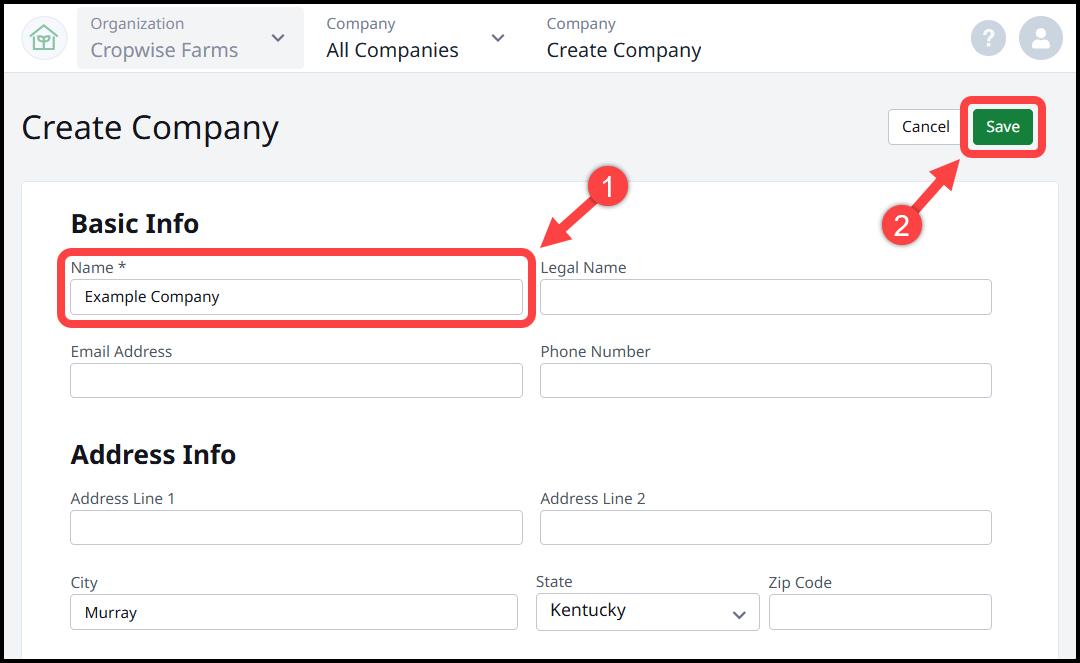The image size is (1080, 663).
Task: Click the Name field containing Example Company
Action: coord(296,296)
